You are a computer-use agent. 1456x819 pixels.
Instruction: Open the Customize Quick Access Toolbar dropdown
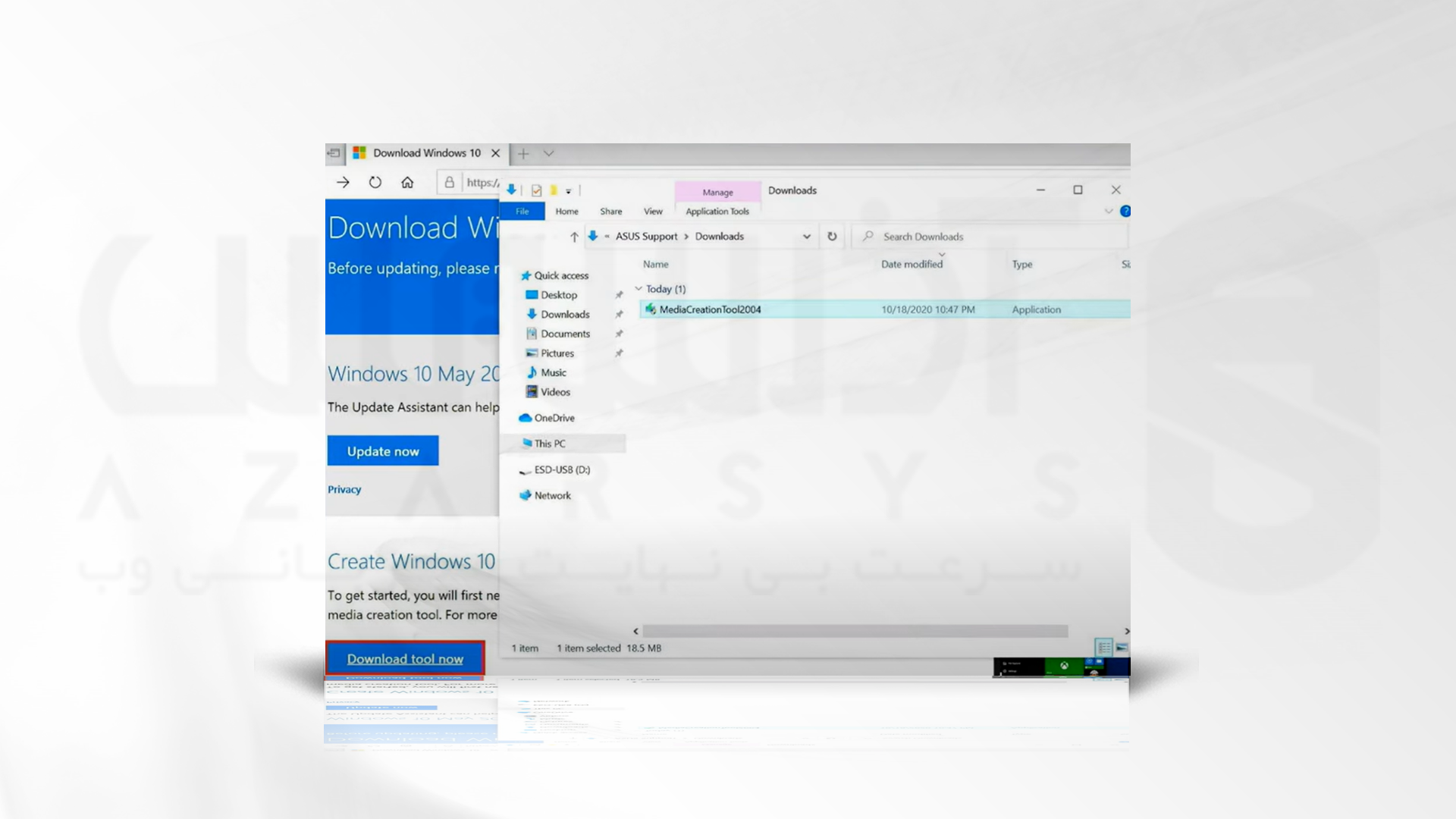coord(568,191)
